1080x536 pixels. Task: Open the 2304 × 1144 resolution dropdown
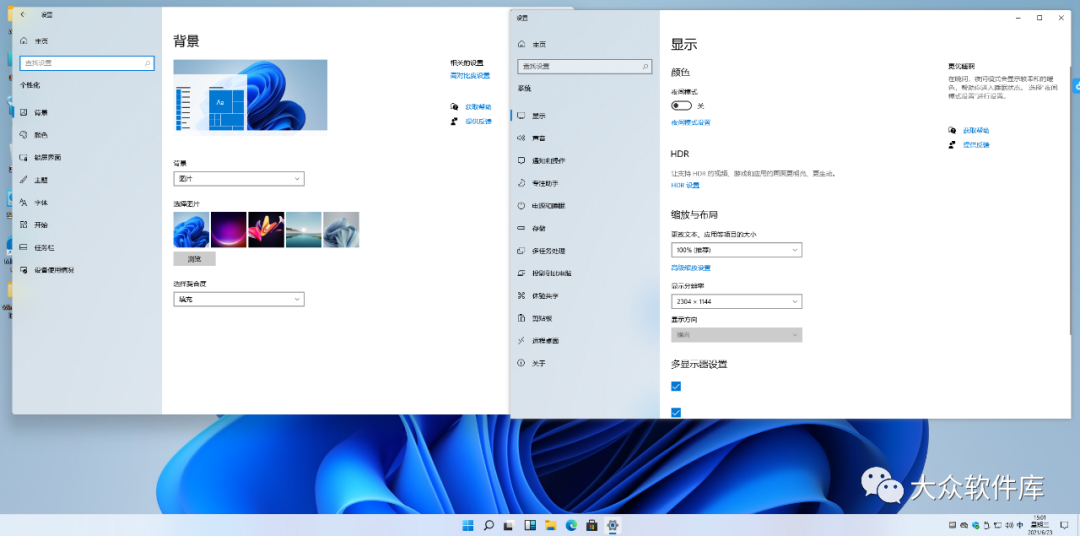[736, 301]
